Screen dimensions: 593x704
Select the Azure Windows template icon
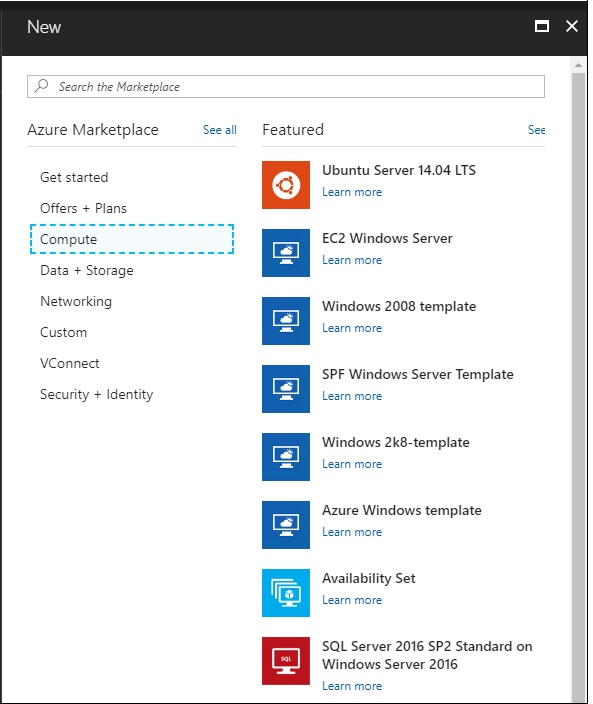[286, 525]
